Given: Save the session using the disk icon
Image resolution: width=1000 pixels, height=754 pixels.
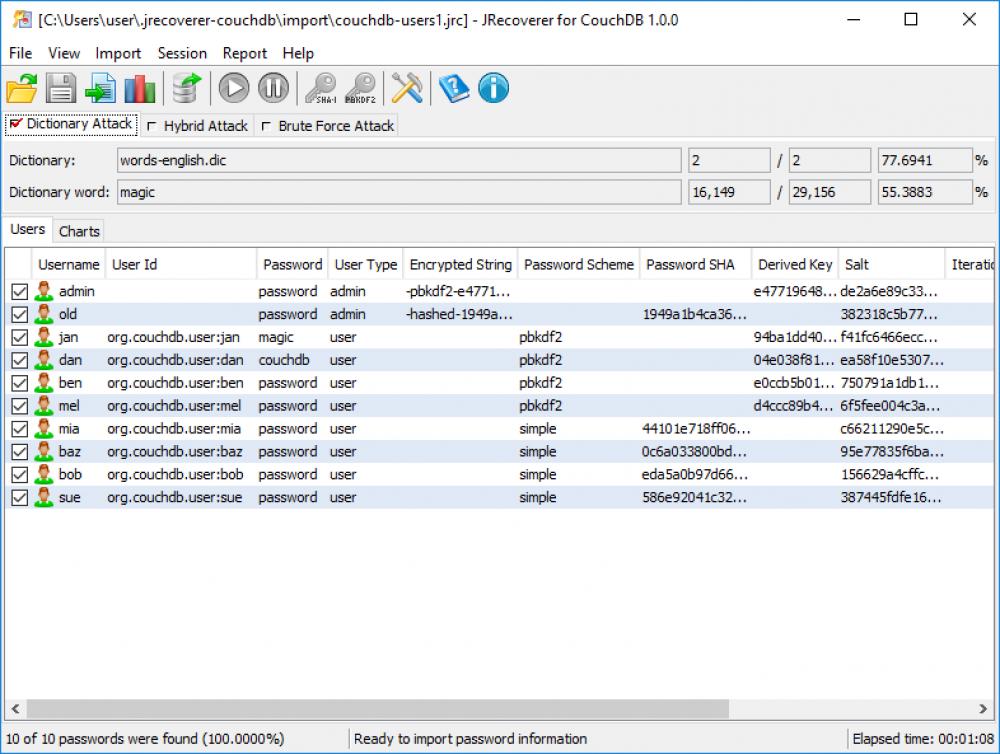Looking at the screenshot, I should pyautogui.click(x=60, y=88).
